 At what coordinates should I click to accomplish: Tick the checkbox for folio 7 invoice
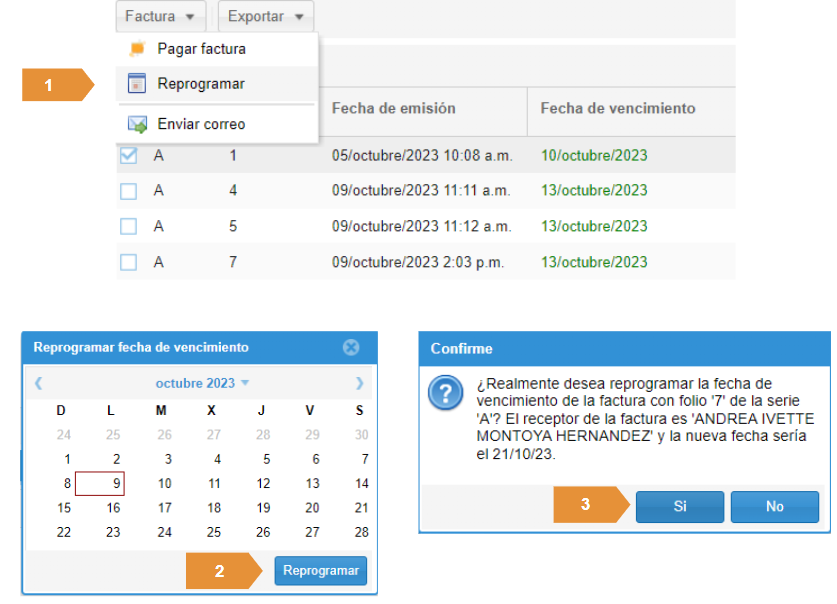(x=128, y=263)
